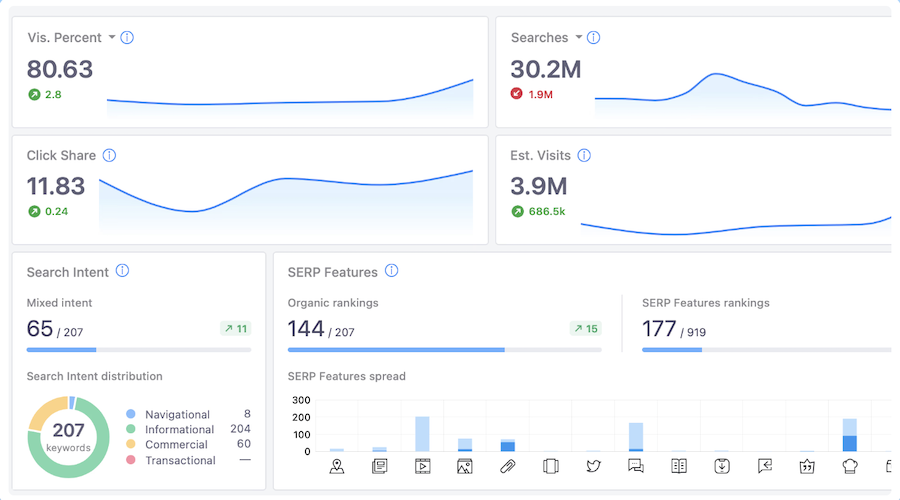The image size is (900, 500).
Task: Click the Est. Visits heading
Action: pyautogui.click(x=540, y=156)
